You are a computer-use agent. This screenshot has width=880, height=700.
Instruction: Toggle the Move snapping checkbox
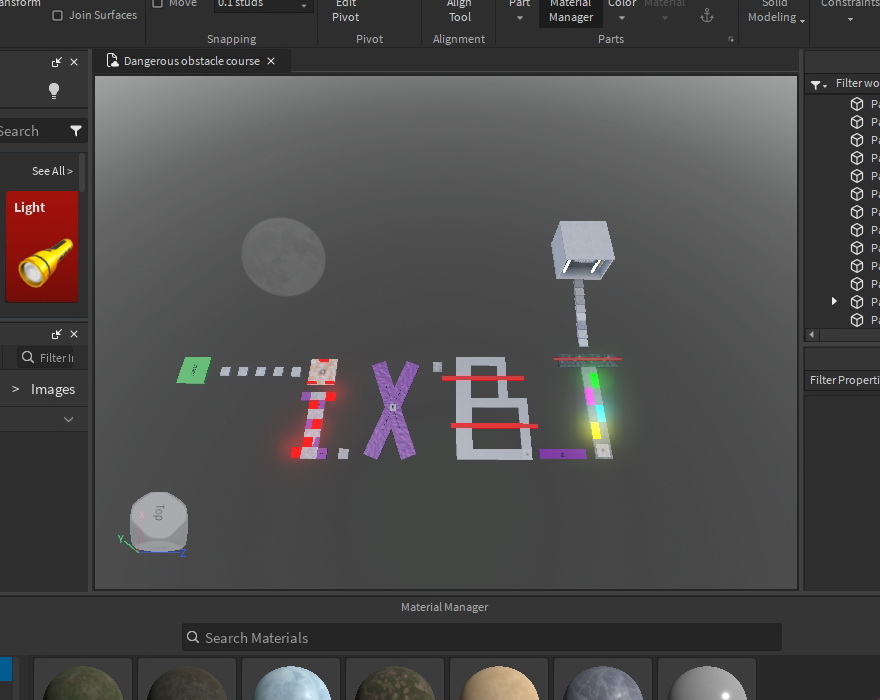(x=158, y=3)
